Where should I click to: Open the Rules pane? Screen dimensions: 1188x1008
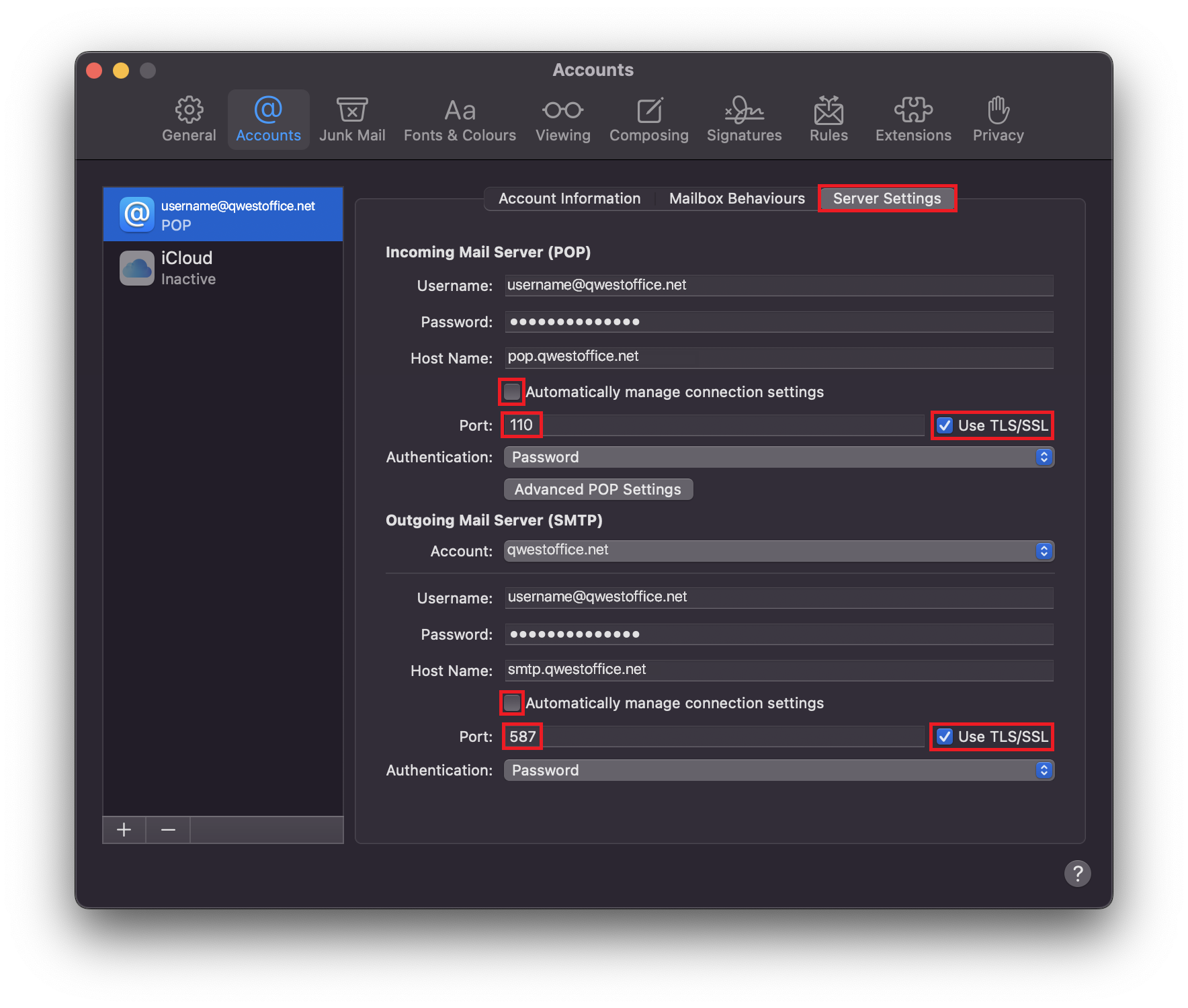point(829,120)
